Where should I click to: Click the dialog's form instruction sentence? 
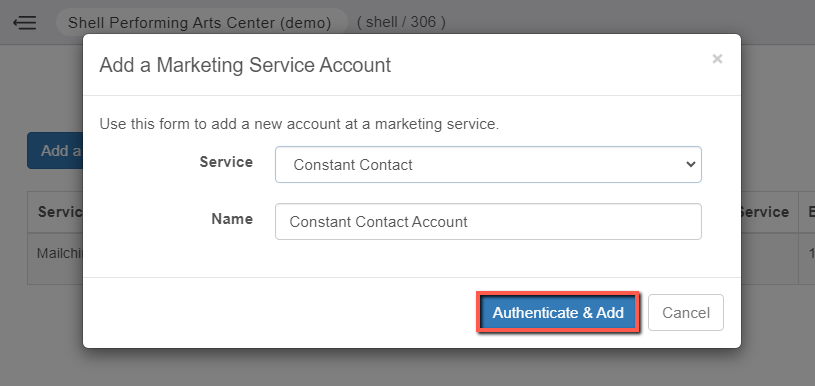[x=299, y=125]
